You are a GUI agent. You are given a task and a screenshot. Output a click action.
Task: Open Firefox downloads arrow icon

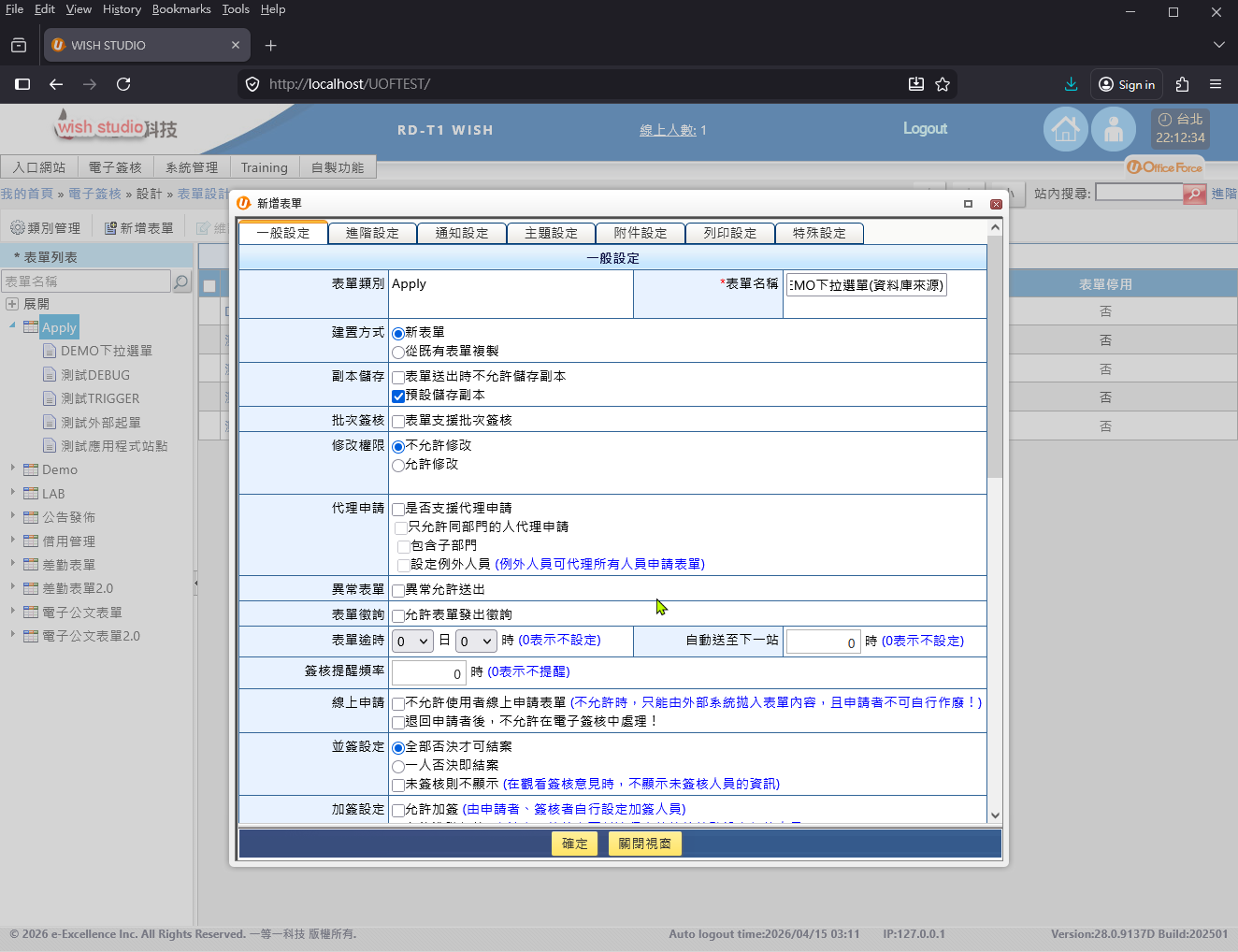click(1071, 84)
